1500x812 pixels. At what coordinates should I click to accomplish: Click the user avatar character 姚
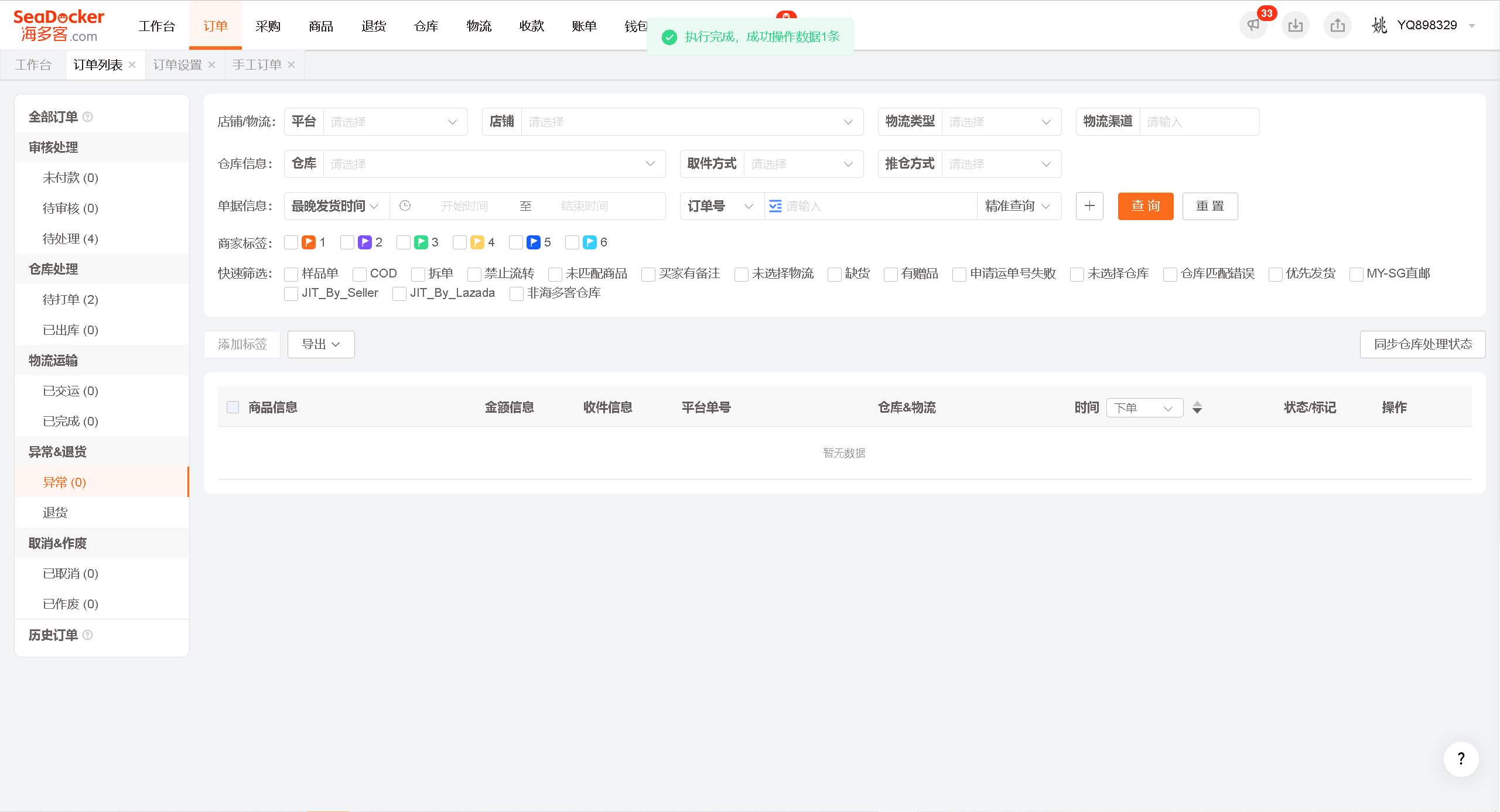click(1379, 25)
